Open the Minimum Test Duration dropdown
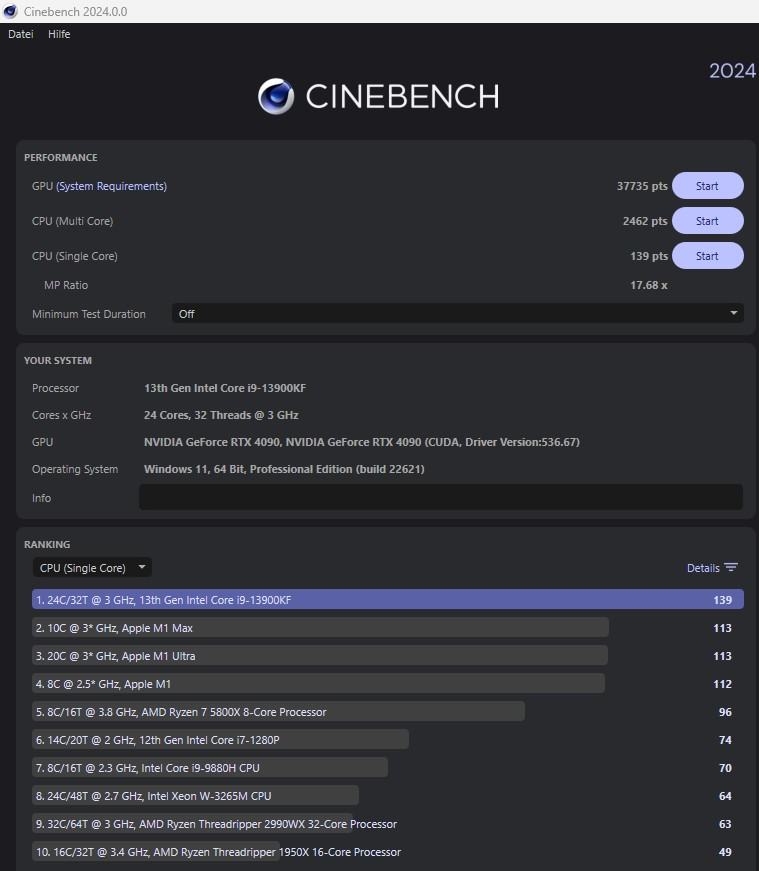 tap(457, 314)
